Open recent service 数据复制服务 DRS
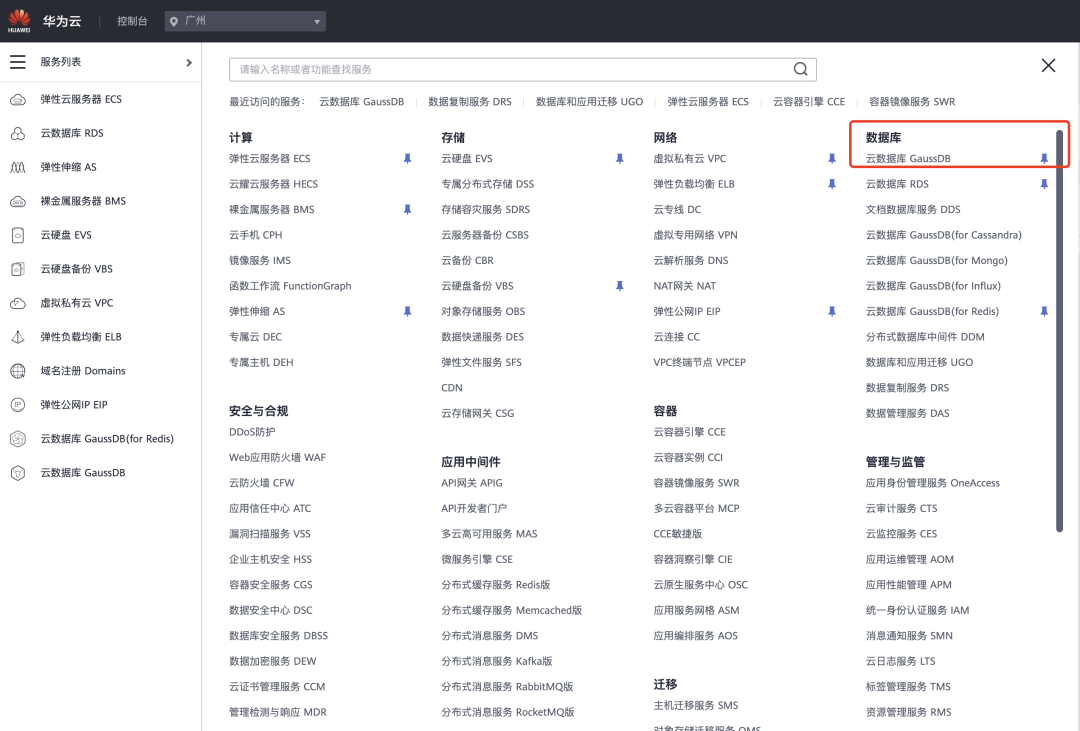Viewport: 1080px width, 731px height. coord(470,102)
